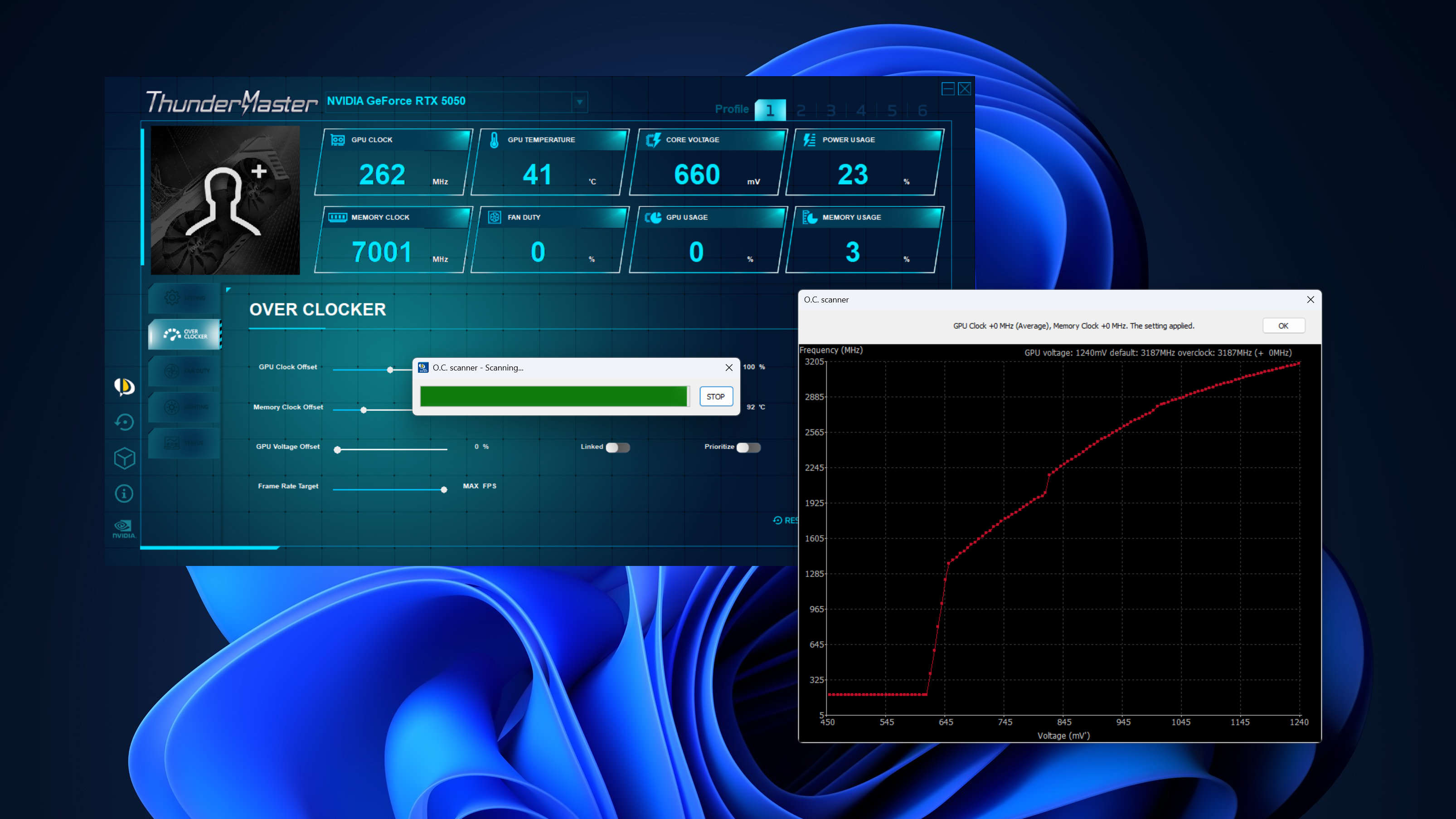Click the restore defaults circular arrow icon

click(x=124, y=422)
